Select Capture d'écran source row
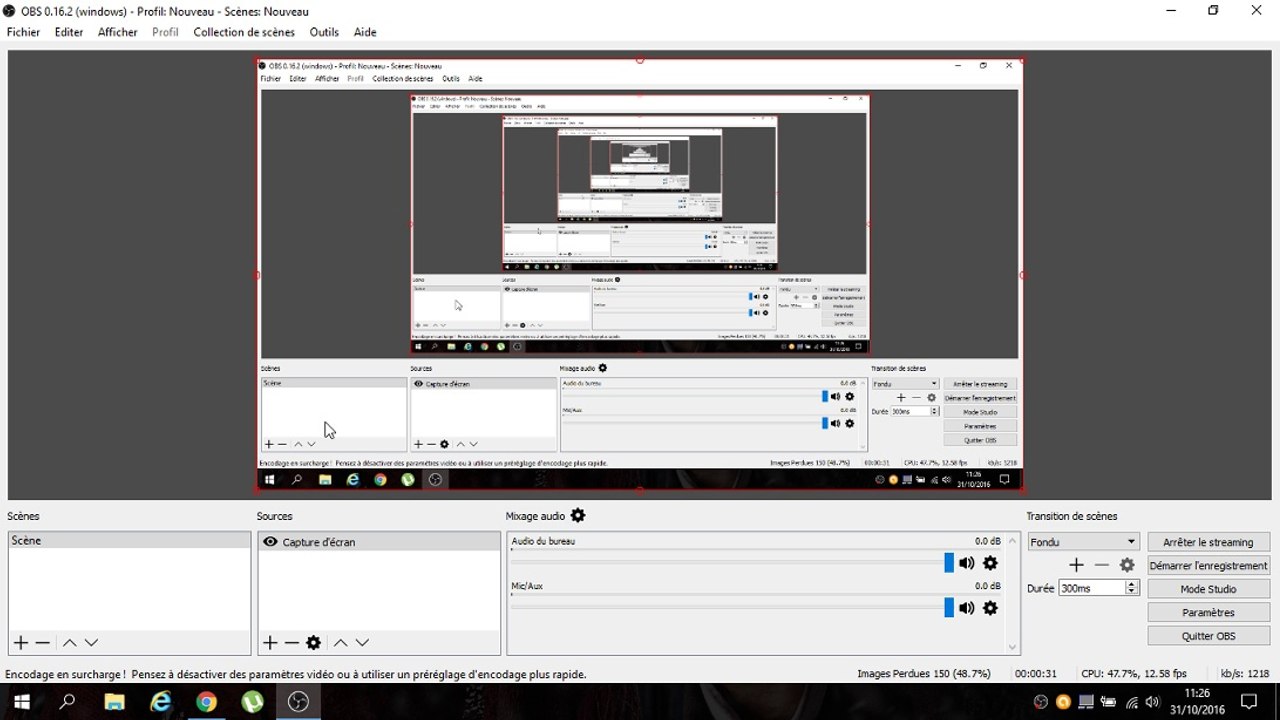1280x720 pixels. point(379,542)
